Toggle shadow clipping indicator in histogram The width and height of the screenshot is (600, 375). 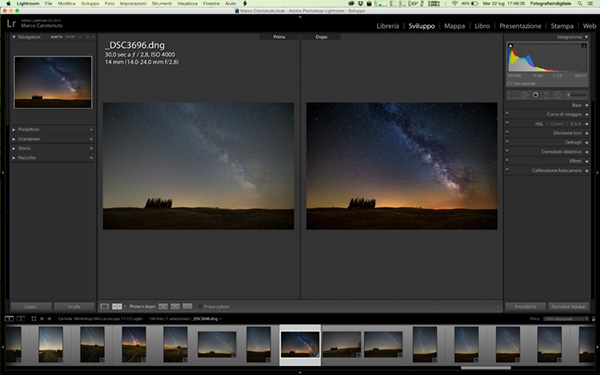click(x=510, y=46)
